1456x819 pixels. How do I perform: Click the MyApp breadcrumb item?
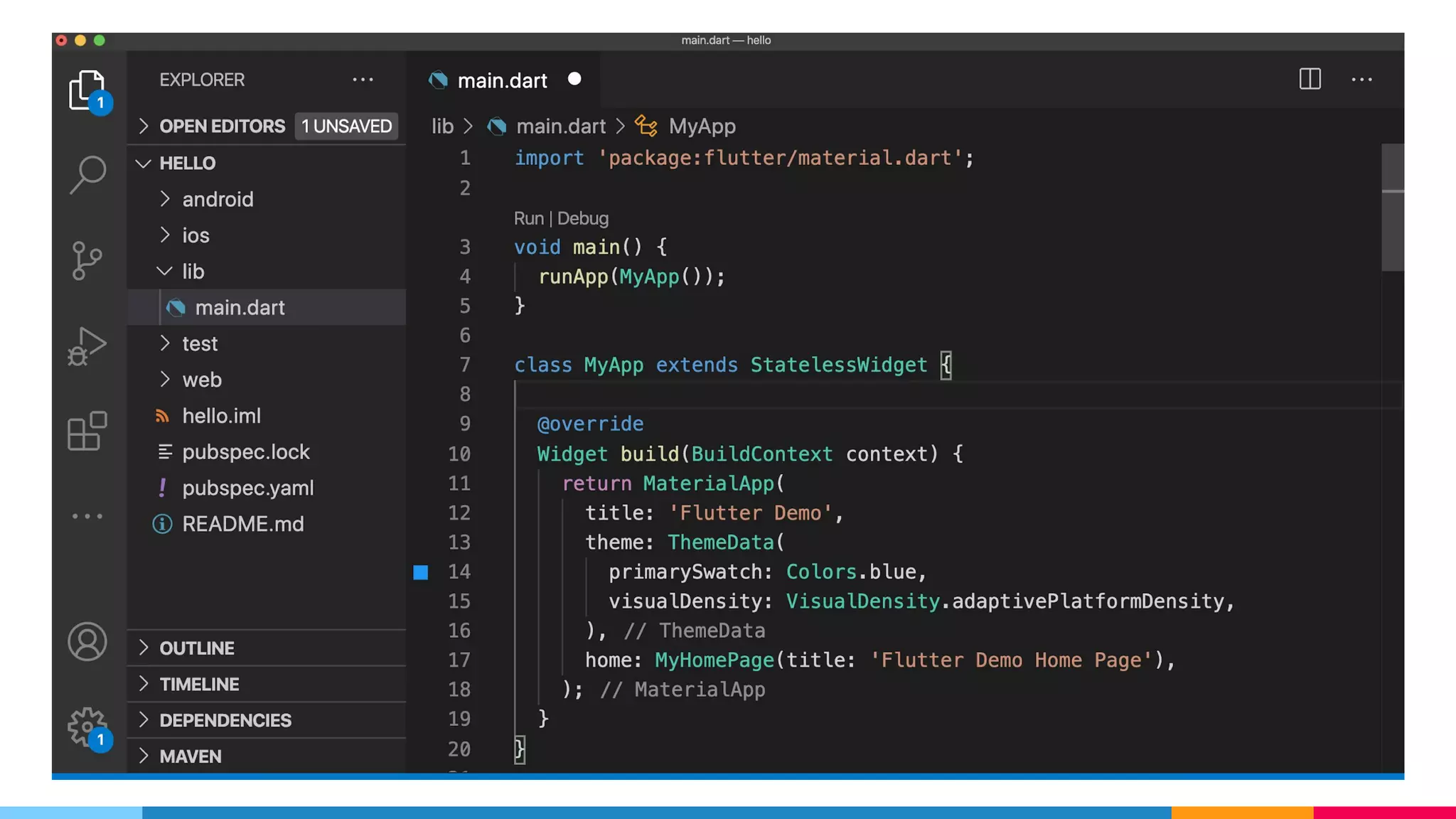(702, 127)
